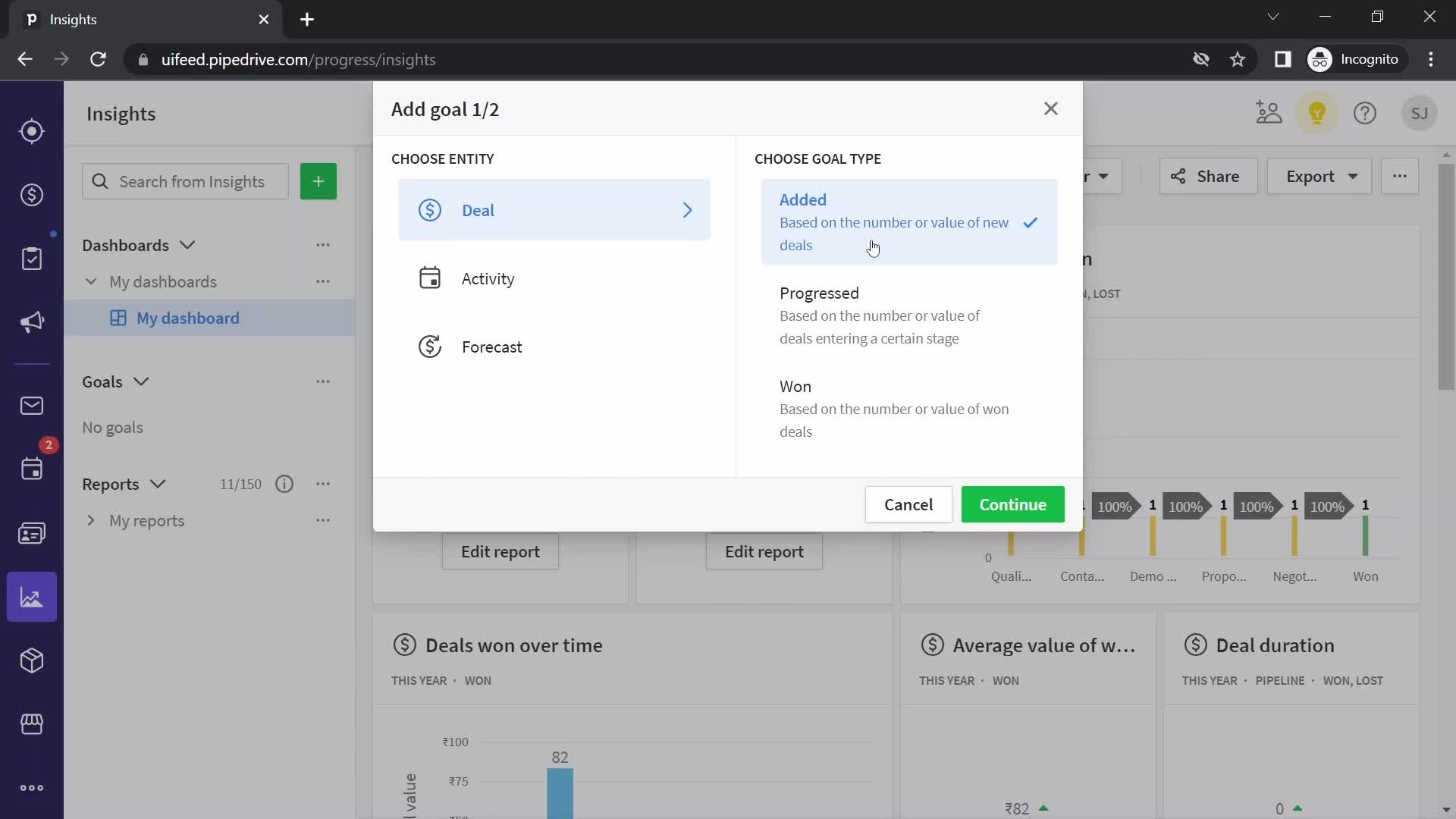Viewport: 1456px width, 819px height.
Task: Open Products box icon in sidebar
Action: 31,661
